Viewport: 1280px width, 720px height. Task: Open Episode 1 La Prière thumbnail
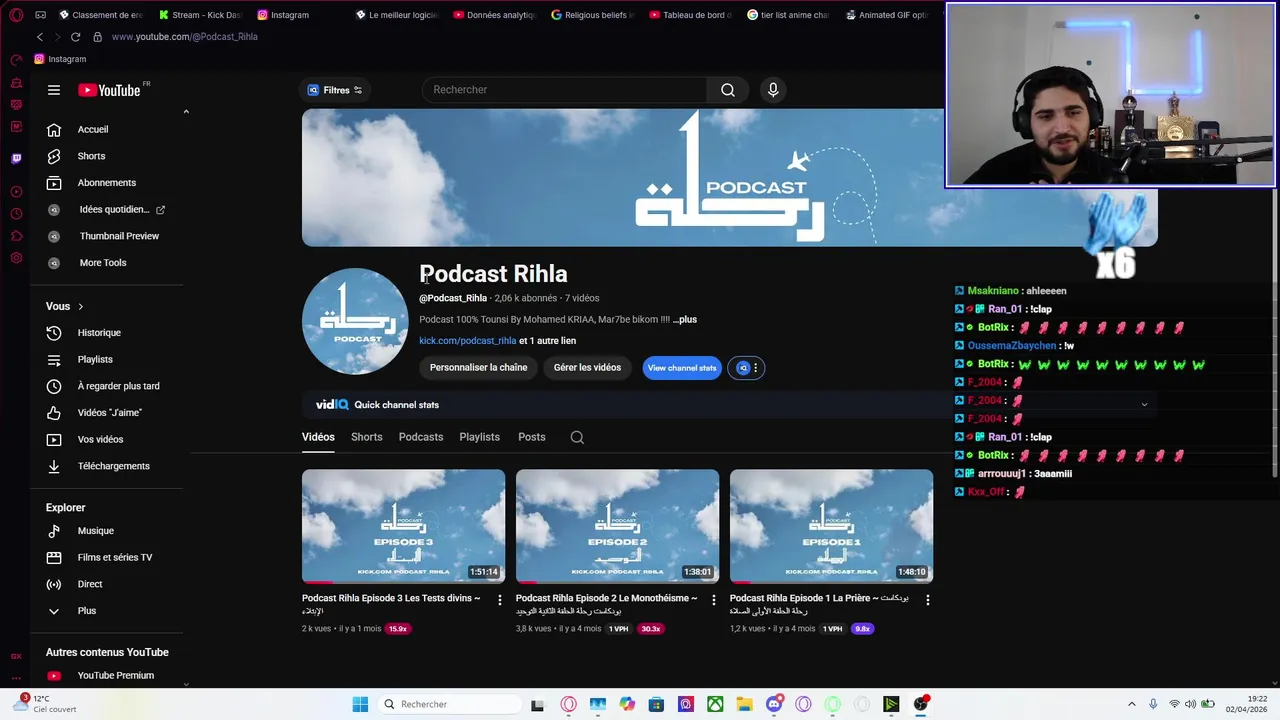point(831,526)
